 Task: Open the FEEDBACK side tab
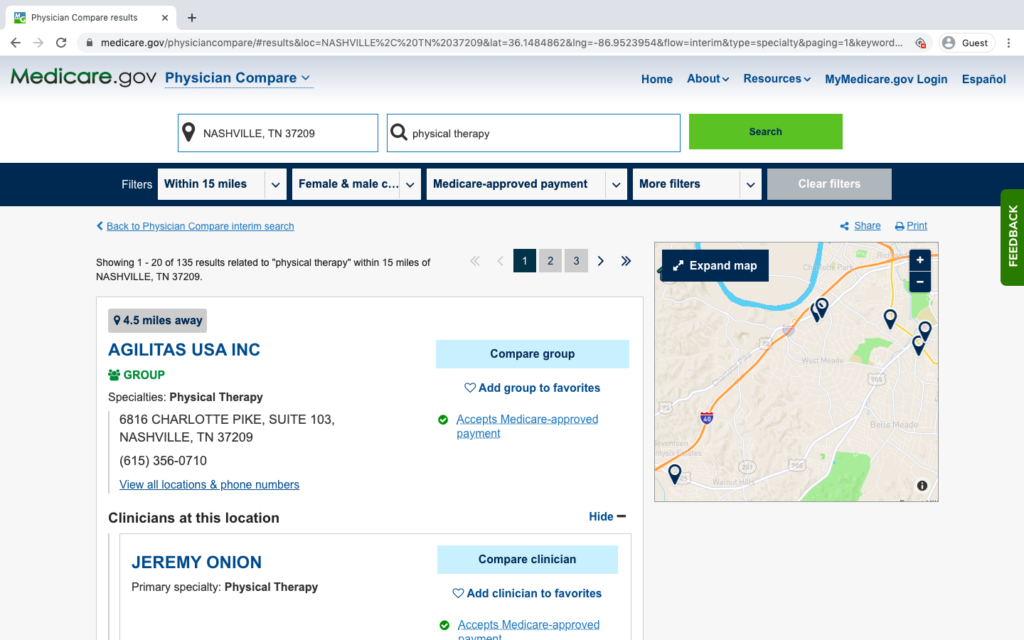[1012, 237]
